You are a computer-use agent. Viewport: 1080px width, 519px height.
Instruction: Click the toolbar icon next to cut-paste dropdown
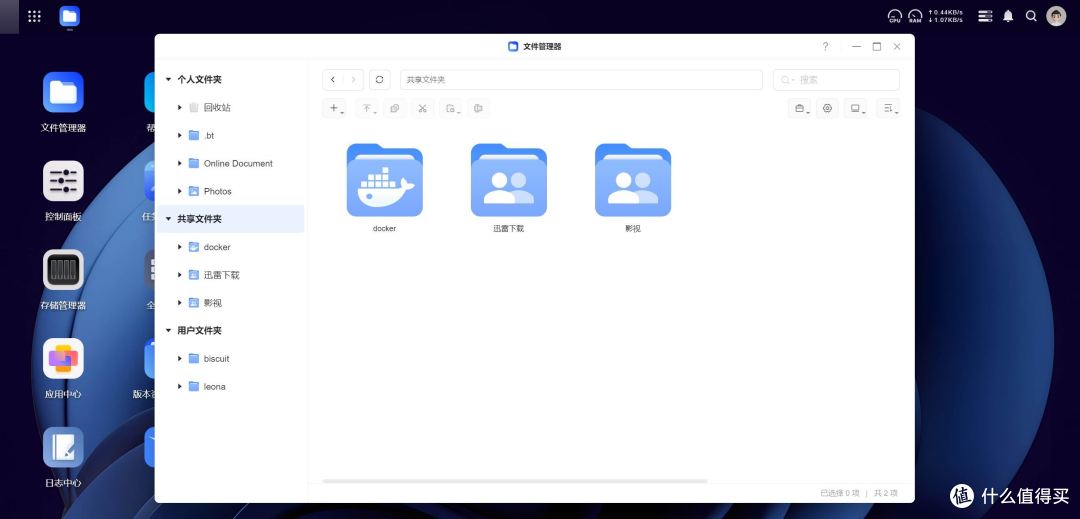pyautogui.click(x=479, y=108)
